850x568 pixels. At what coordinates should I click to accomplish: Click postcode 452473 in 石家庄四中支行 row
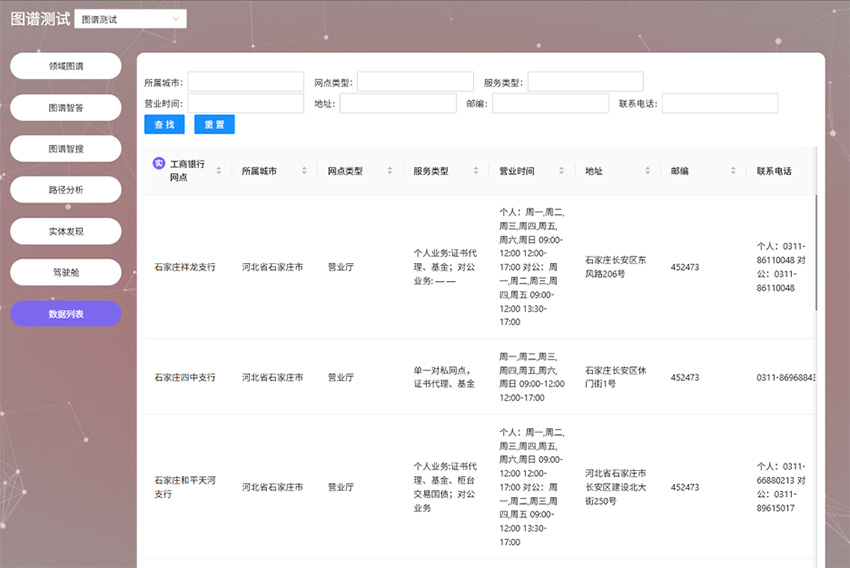click(685, 377)
